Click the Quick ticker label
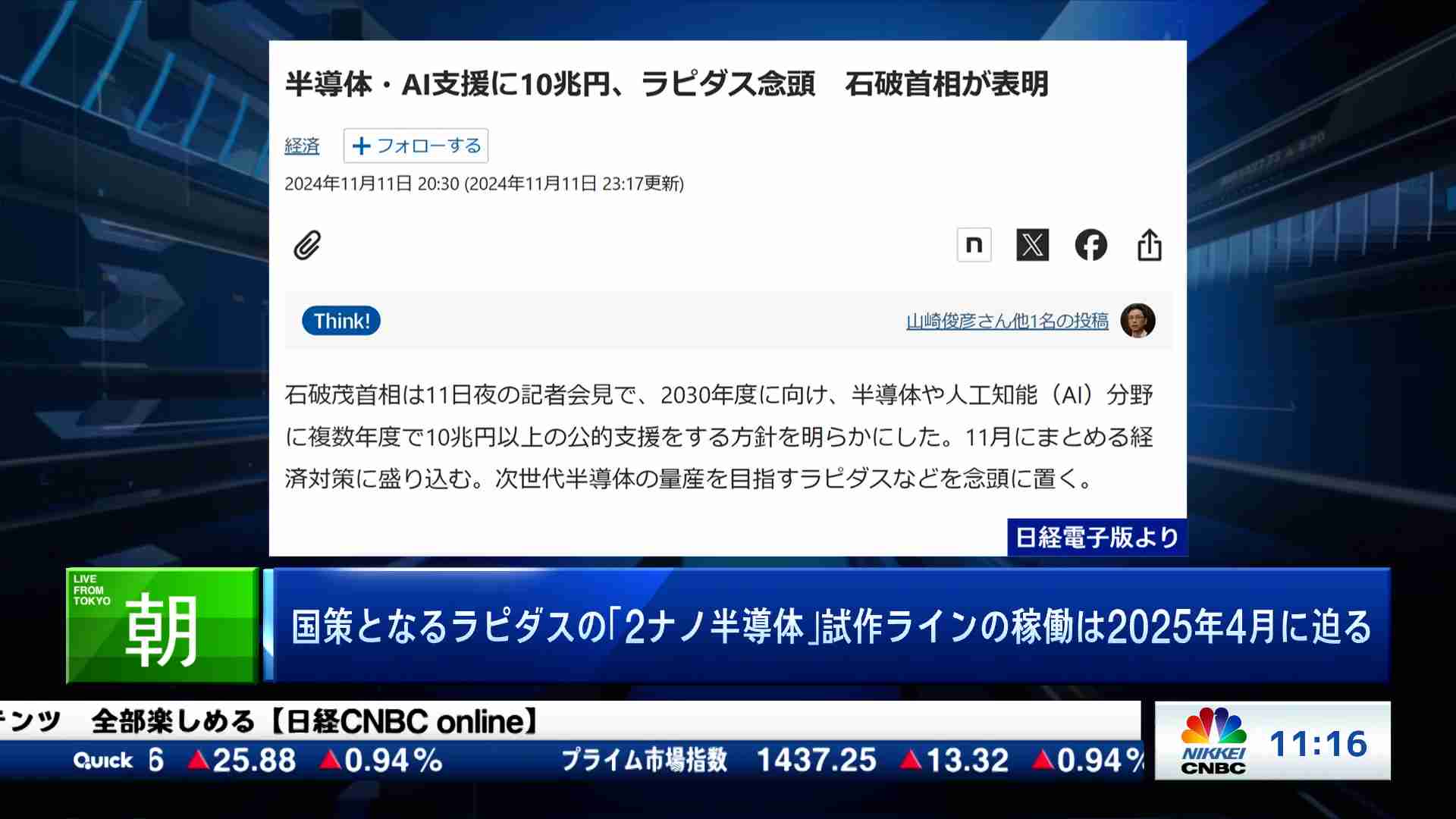 pos(103,761)
